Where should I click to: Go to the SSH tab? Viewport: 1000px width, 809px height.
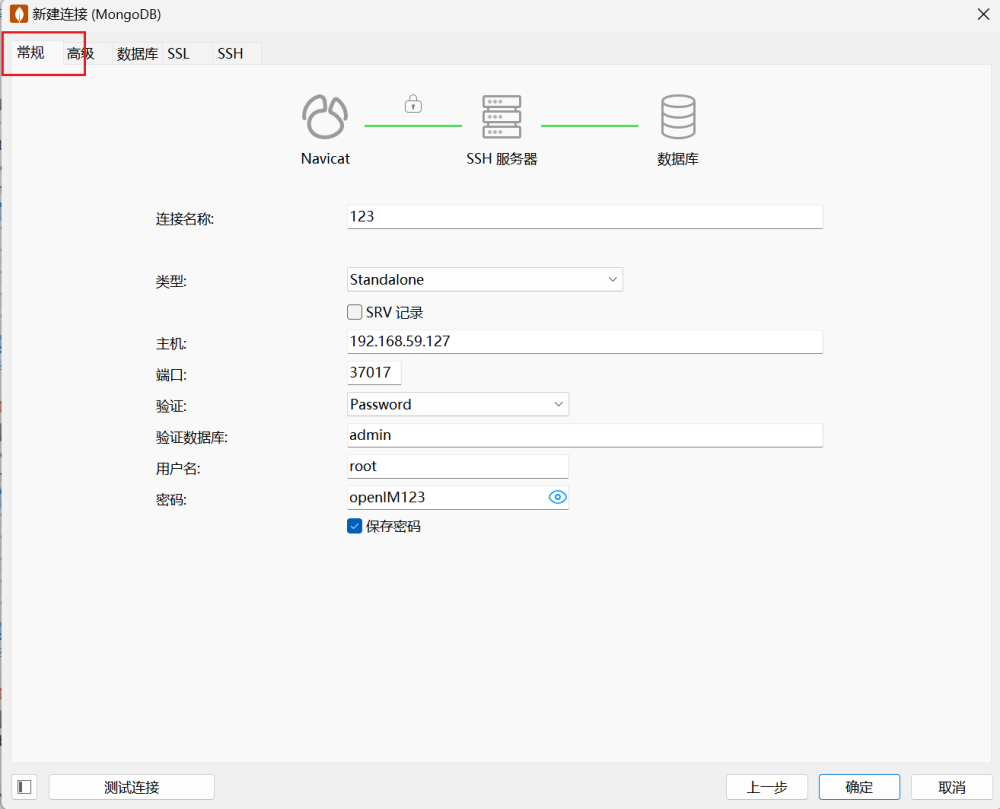pos(230,54)
